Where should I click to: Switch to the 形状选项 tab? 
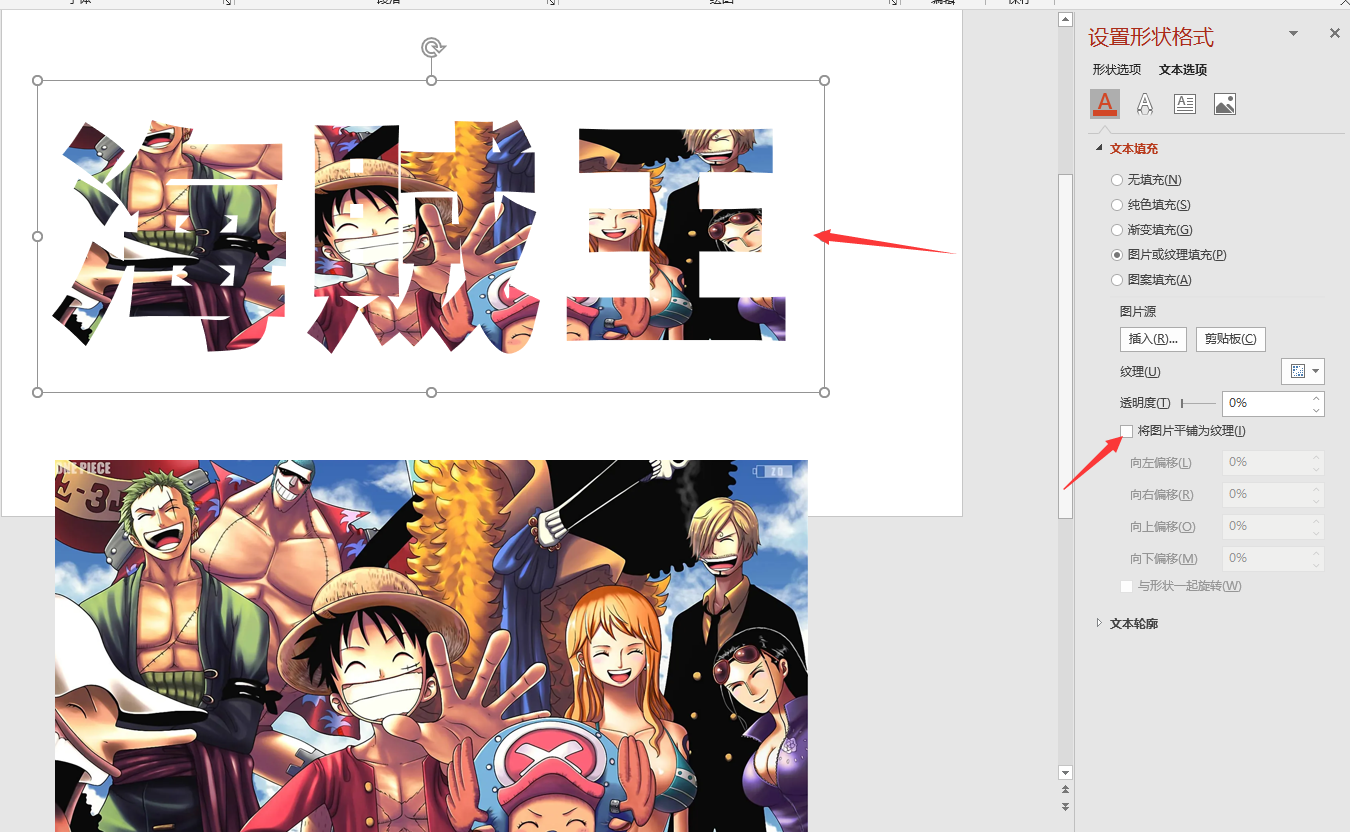coord(1117,70)
